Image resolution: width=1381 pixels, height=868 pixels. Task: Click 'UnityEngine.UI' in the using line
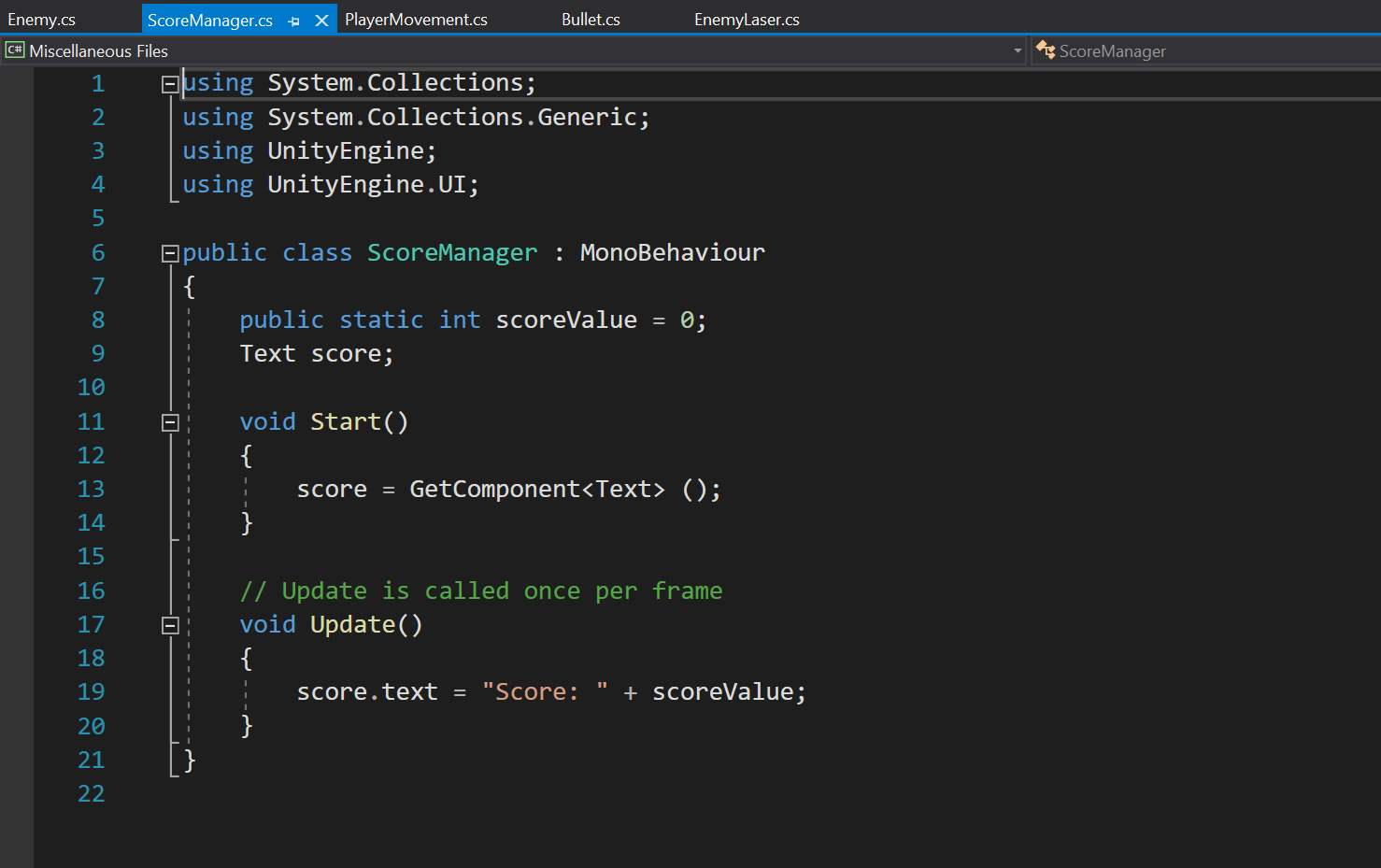[x=367, y=185]
